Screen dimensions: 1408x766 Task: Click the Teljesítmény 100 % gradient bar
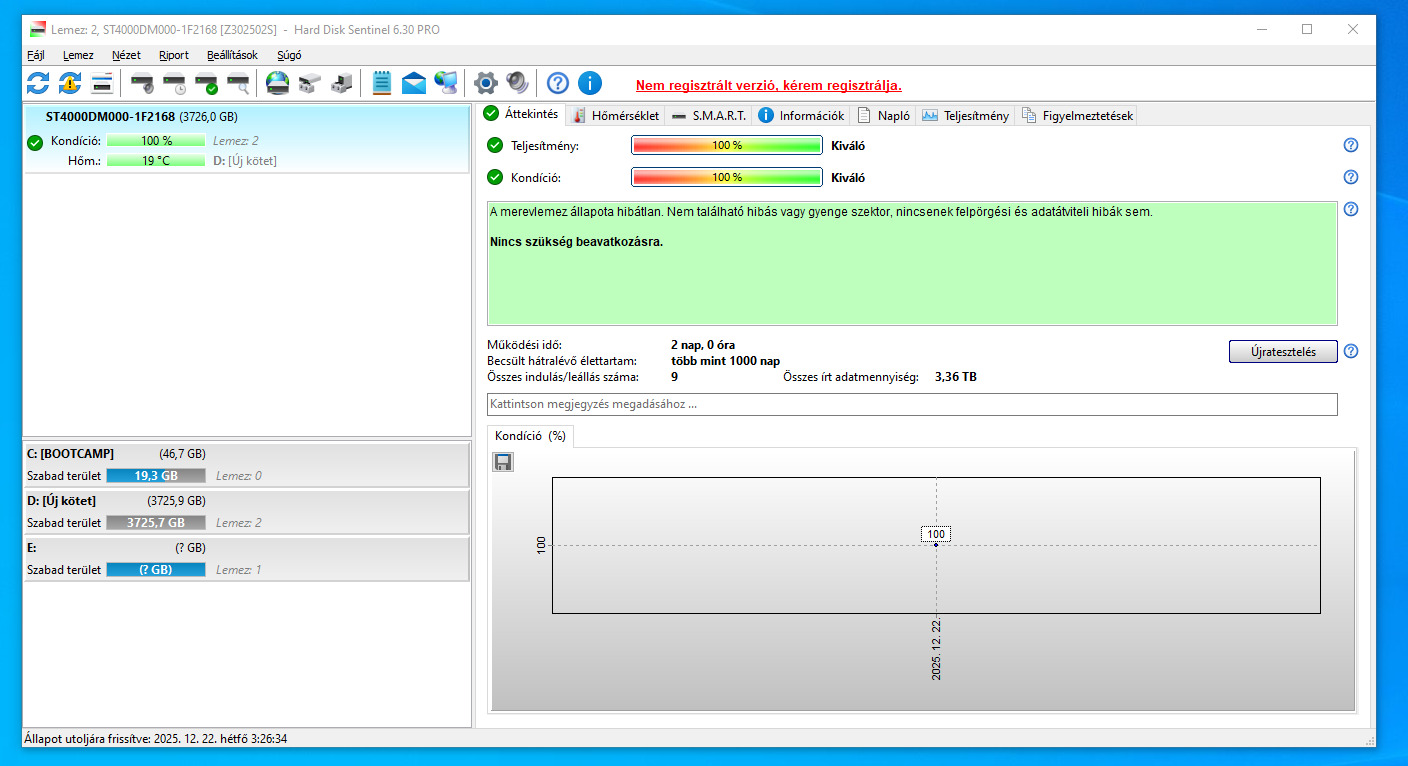[x=727, y=145]
